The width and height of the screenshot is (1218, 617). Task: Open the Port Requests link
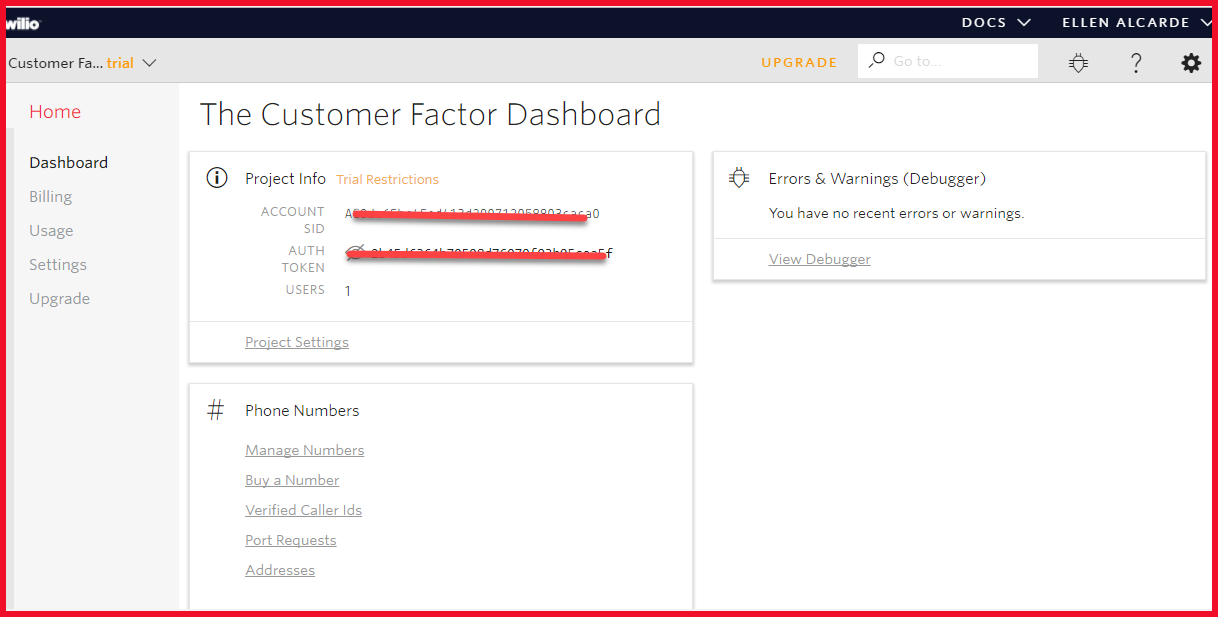291,540
